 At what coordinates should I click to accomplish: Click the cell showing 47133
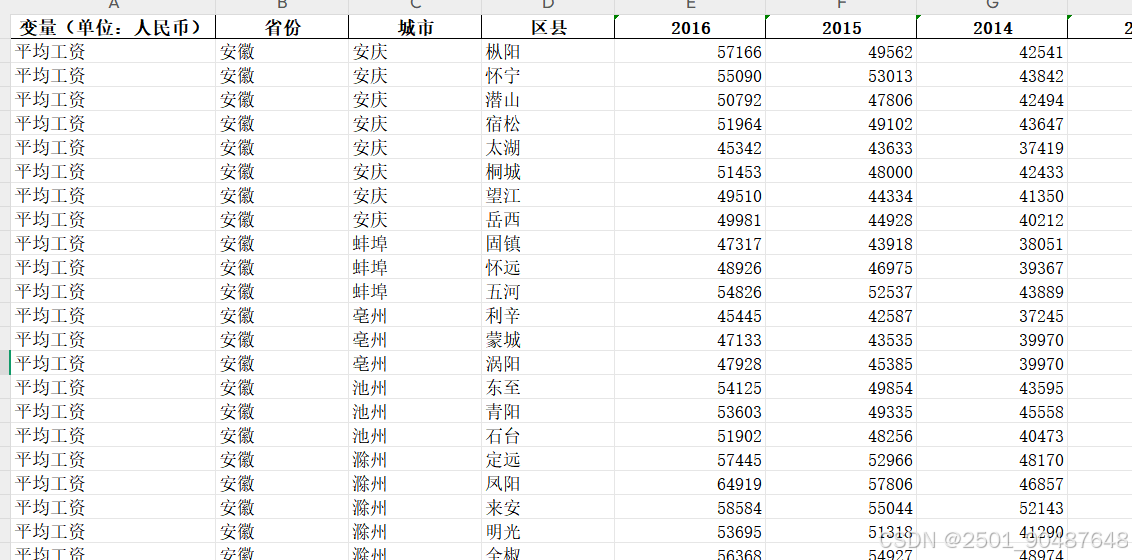(x=690, y=338)
